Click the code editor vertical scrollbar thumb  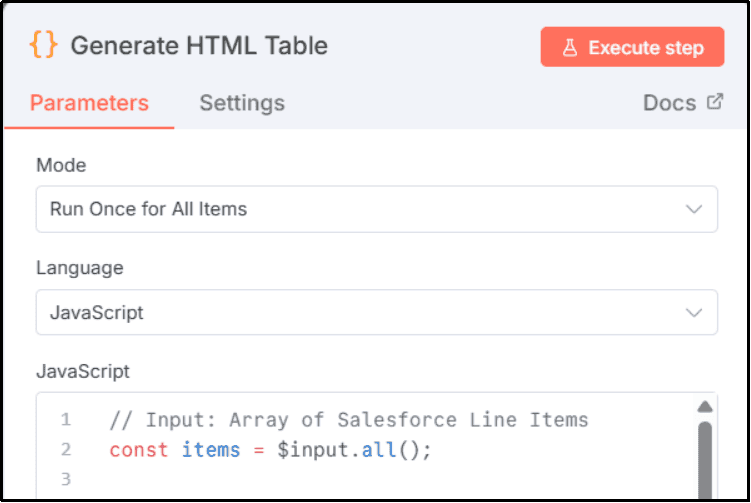[x=704, y=460]
